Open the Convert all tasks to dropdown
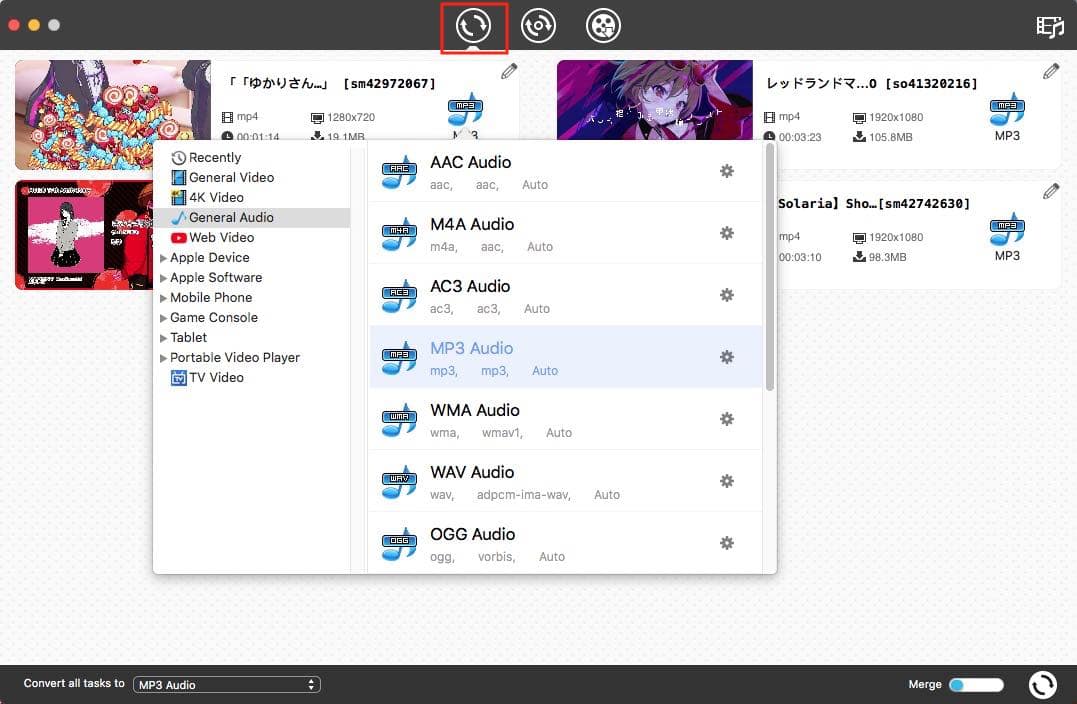The height and width of the screenshot is (704, 1077). tap(226, 684)
